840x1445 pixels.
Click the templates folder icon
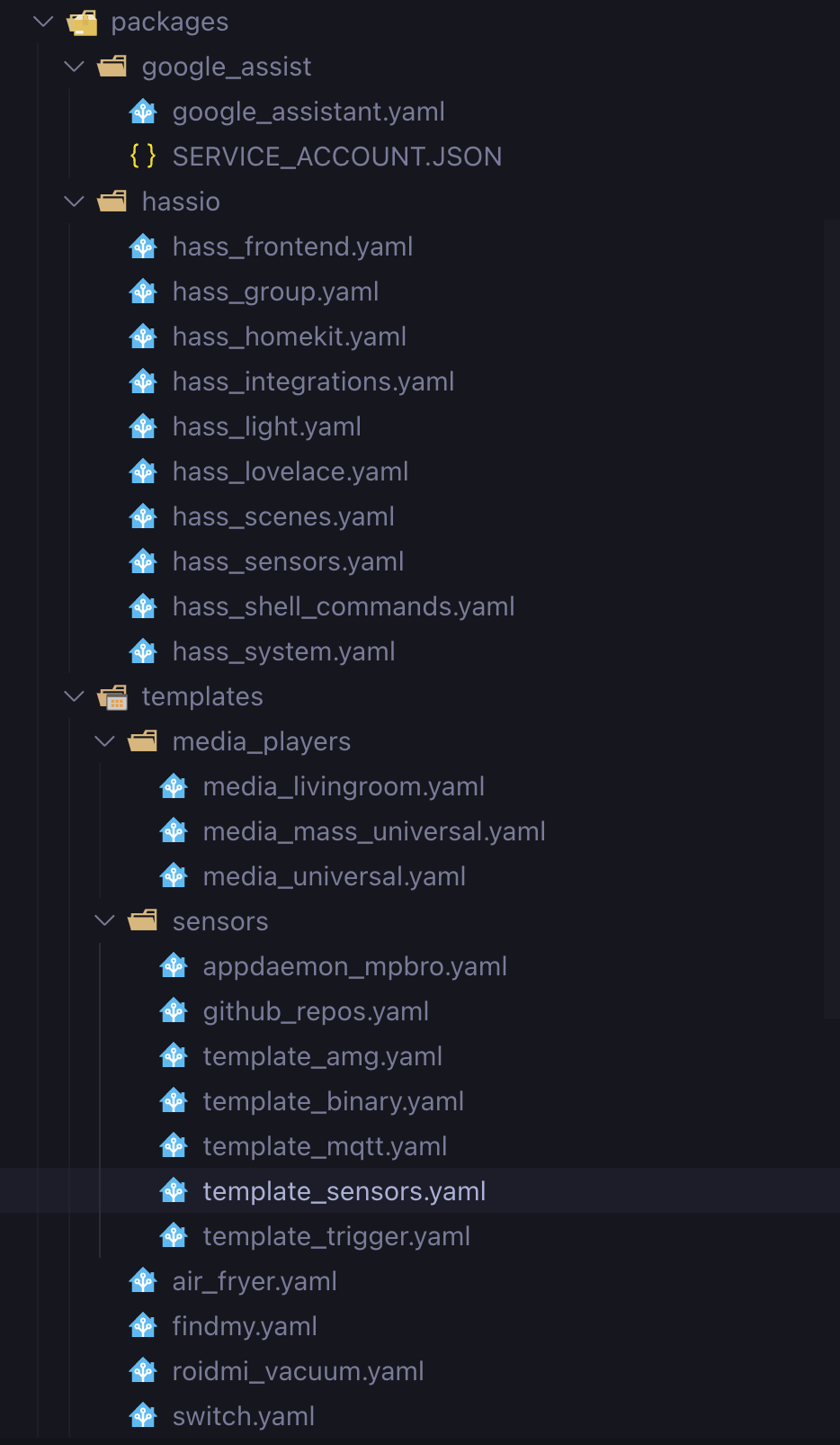pyautogui.click(x=112, y=697)
